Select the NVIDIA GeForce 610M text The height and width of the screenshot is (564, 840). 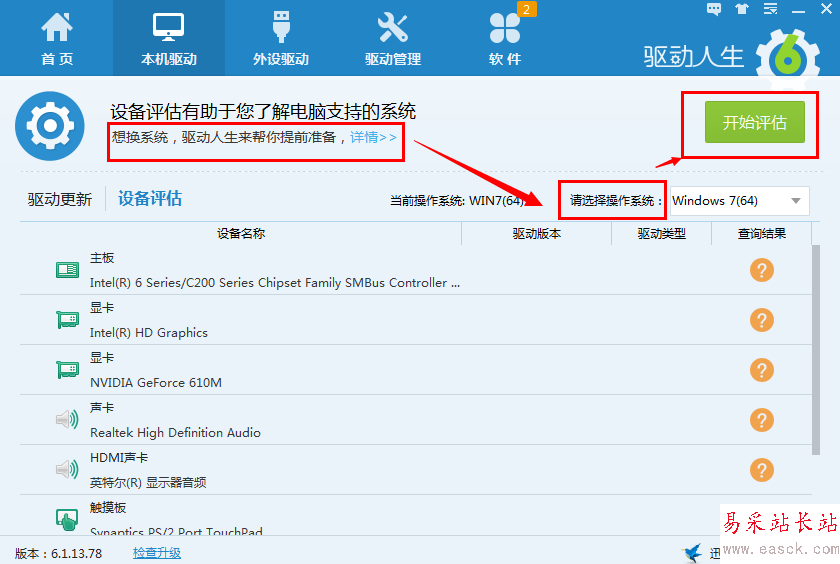click(x=156, y=382)
